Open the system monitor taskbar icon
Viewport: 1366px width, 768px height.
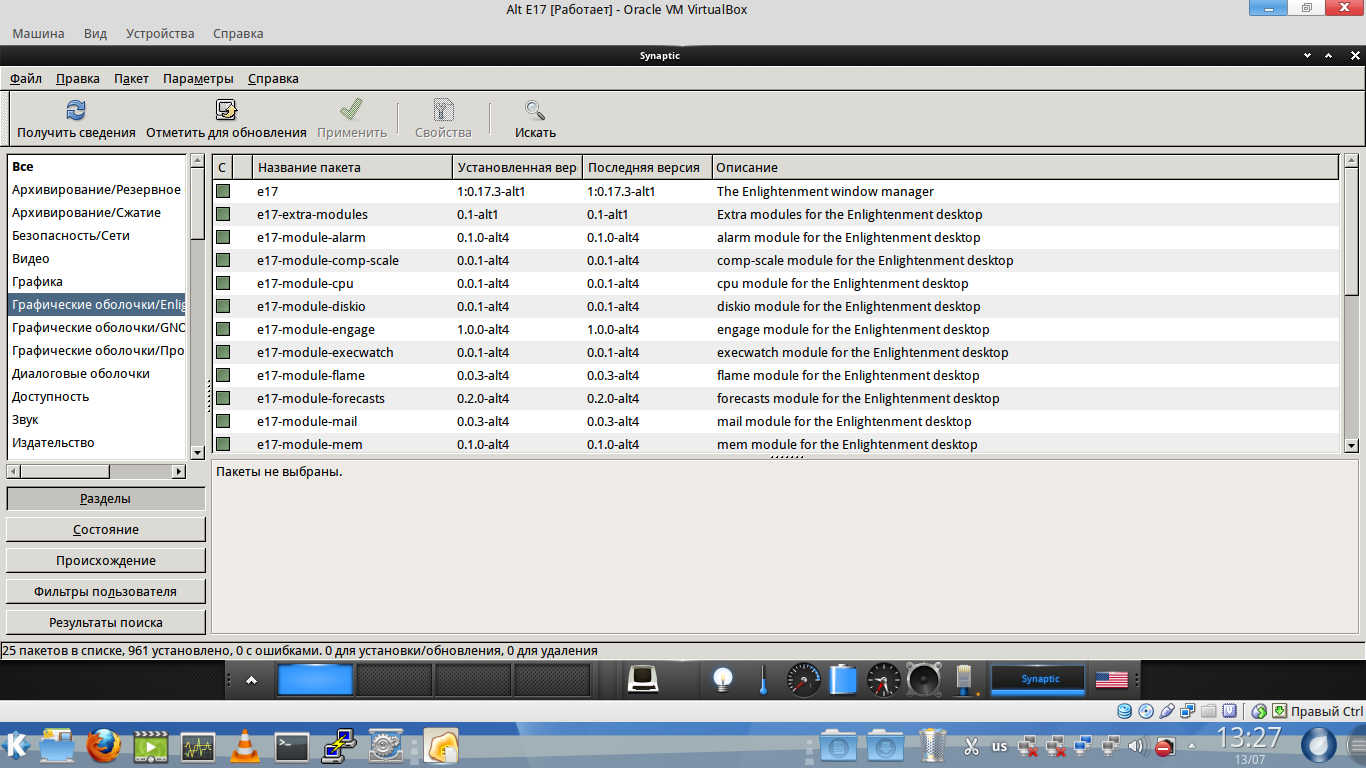(x=198, y=745)
